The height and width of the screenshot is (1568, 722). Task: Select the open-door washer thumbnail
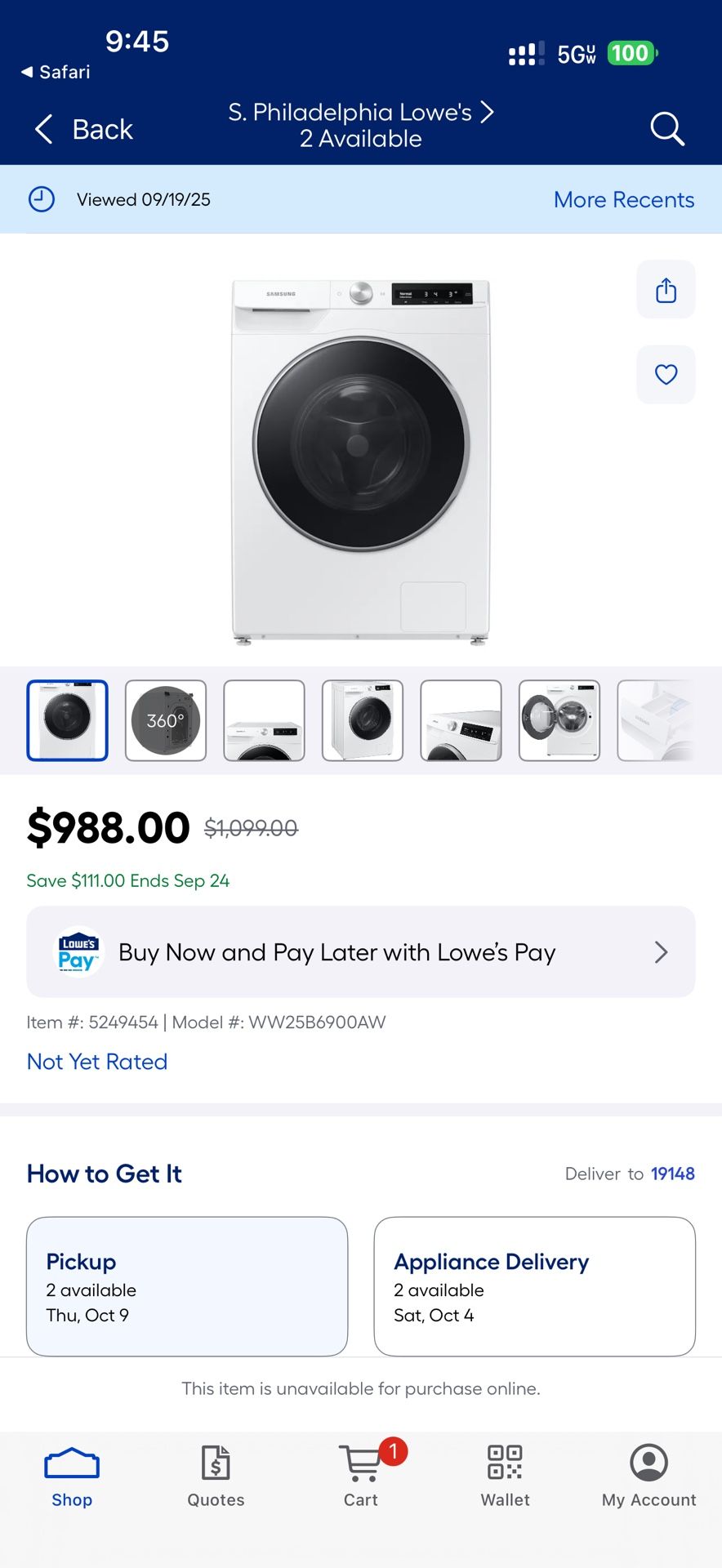point(559,720)
